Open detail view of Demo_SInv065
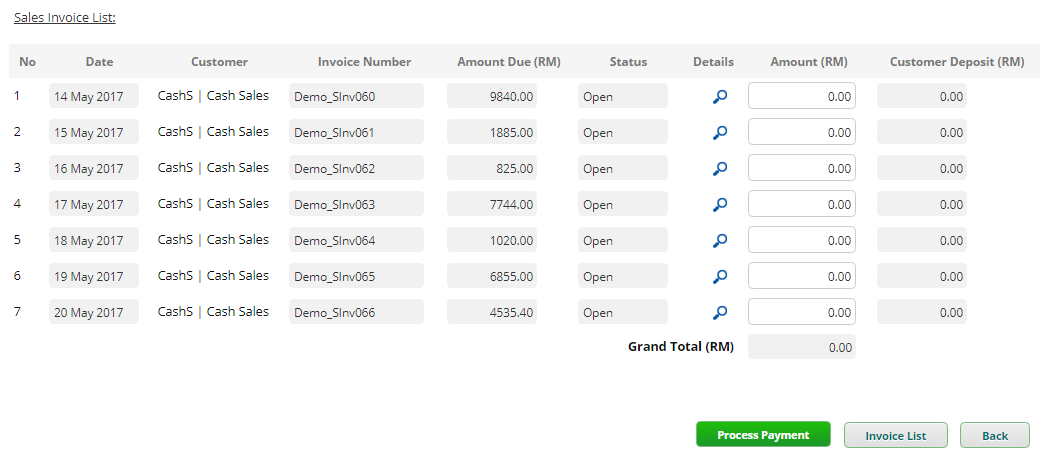Viewport: 1051px width, 462px height. pos(719,277)
